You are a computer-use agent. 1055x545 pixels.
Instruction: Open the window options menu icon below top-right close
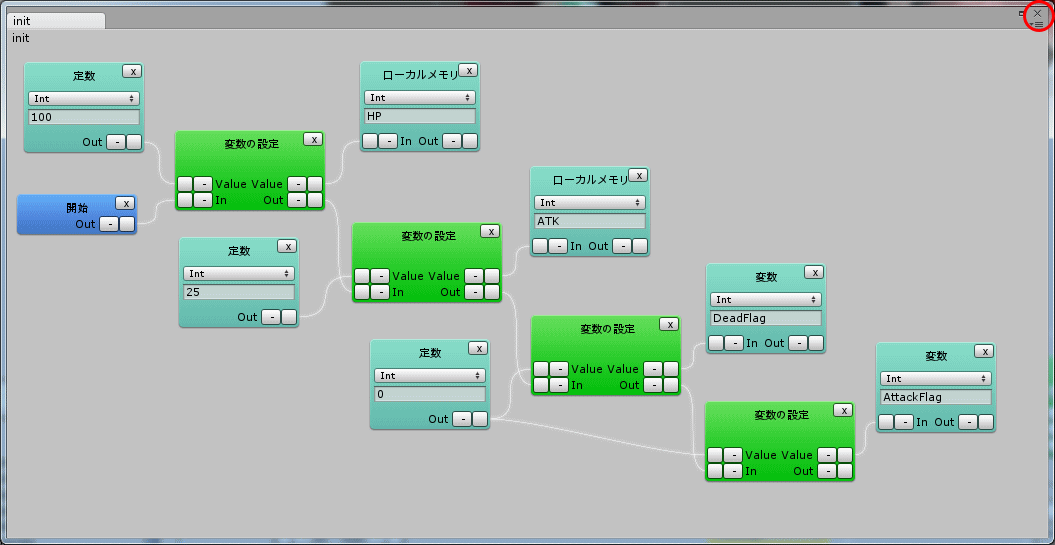[1038, 24]
